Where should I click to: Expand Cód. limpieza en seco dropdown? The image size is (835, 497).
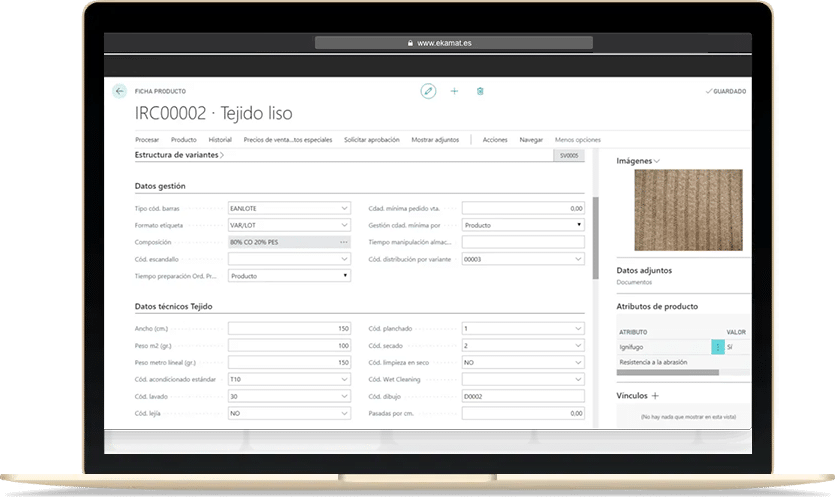click(578, 362)
